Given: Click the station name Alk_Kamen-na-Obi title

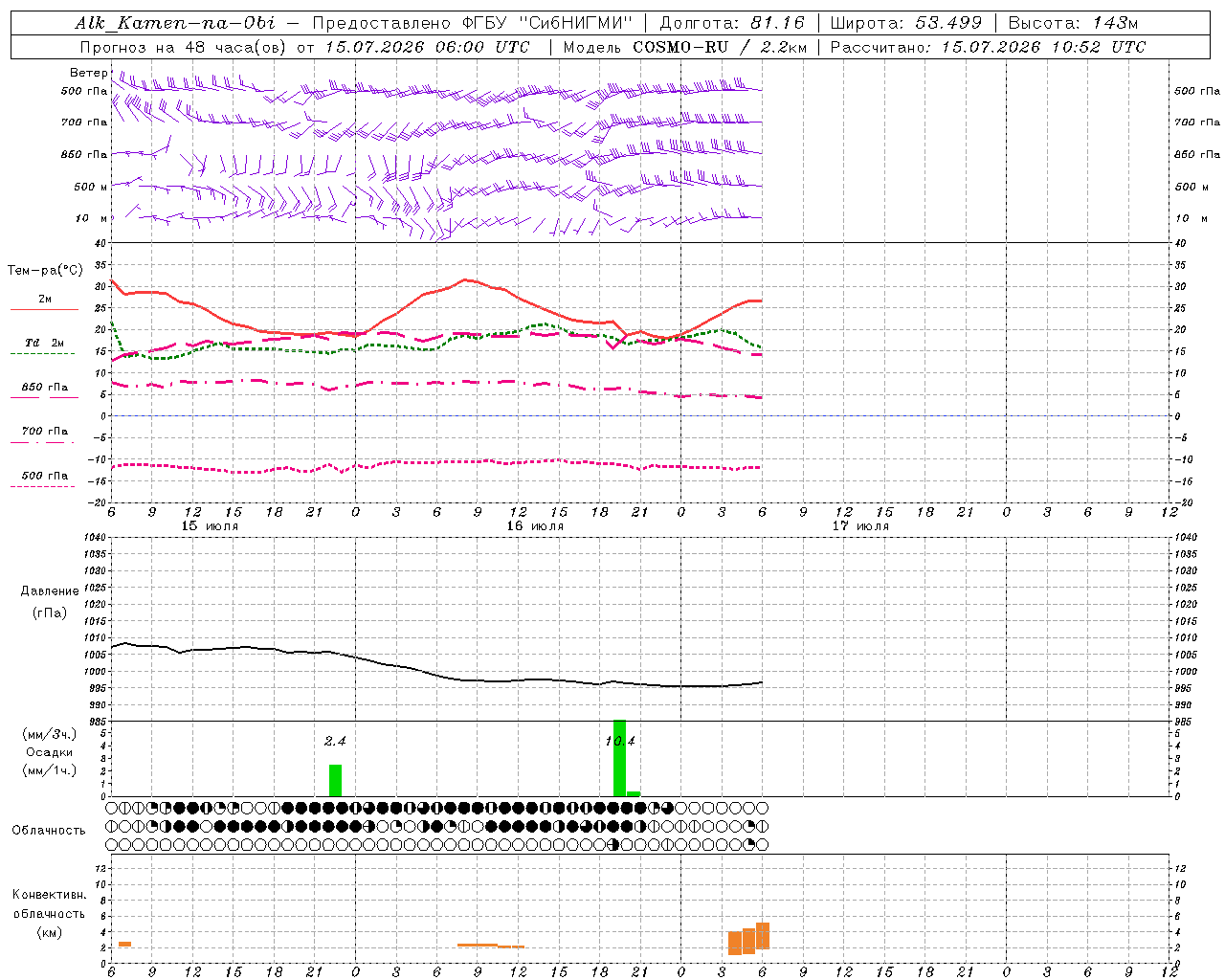Looking at the screenshot, I should [175, 23].
